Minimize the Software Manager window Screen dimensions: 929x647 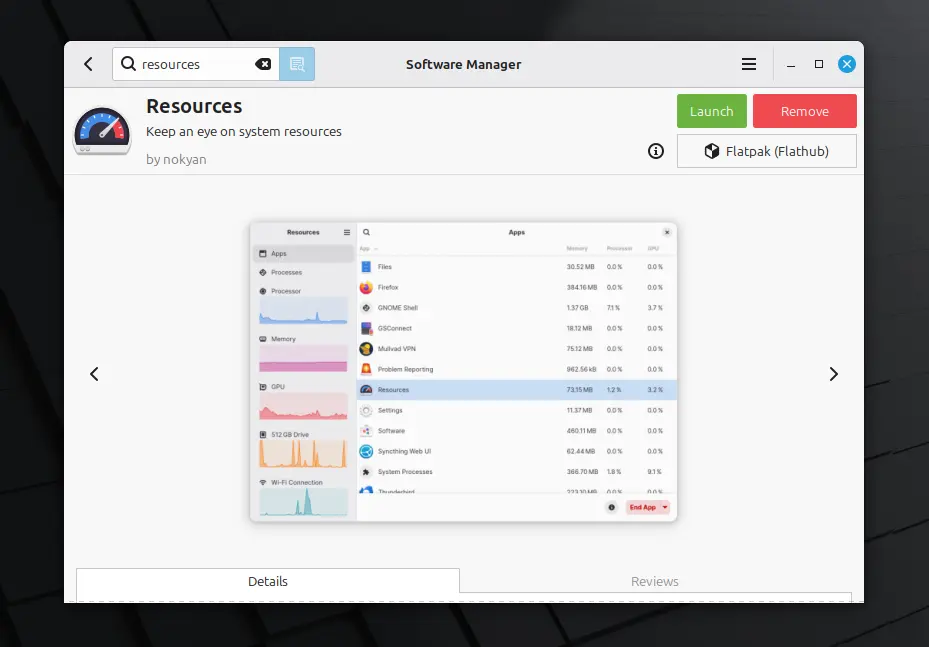[x=791, y=64]
